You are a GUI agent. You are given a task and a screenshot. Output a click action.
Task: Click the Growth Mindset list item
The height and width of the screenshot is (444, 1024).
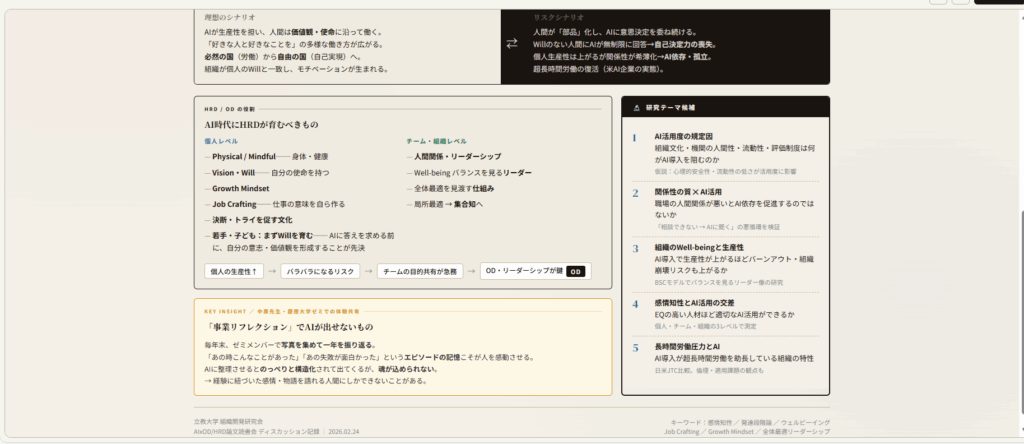(x=240, y=188)
